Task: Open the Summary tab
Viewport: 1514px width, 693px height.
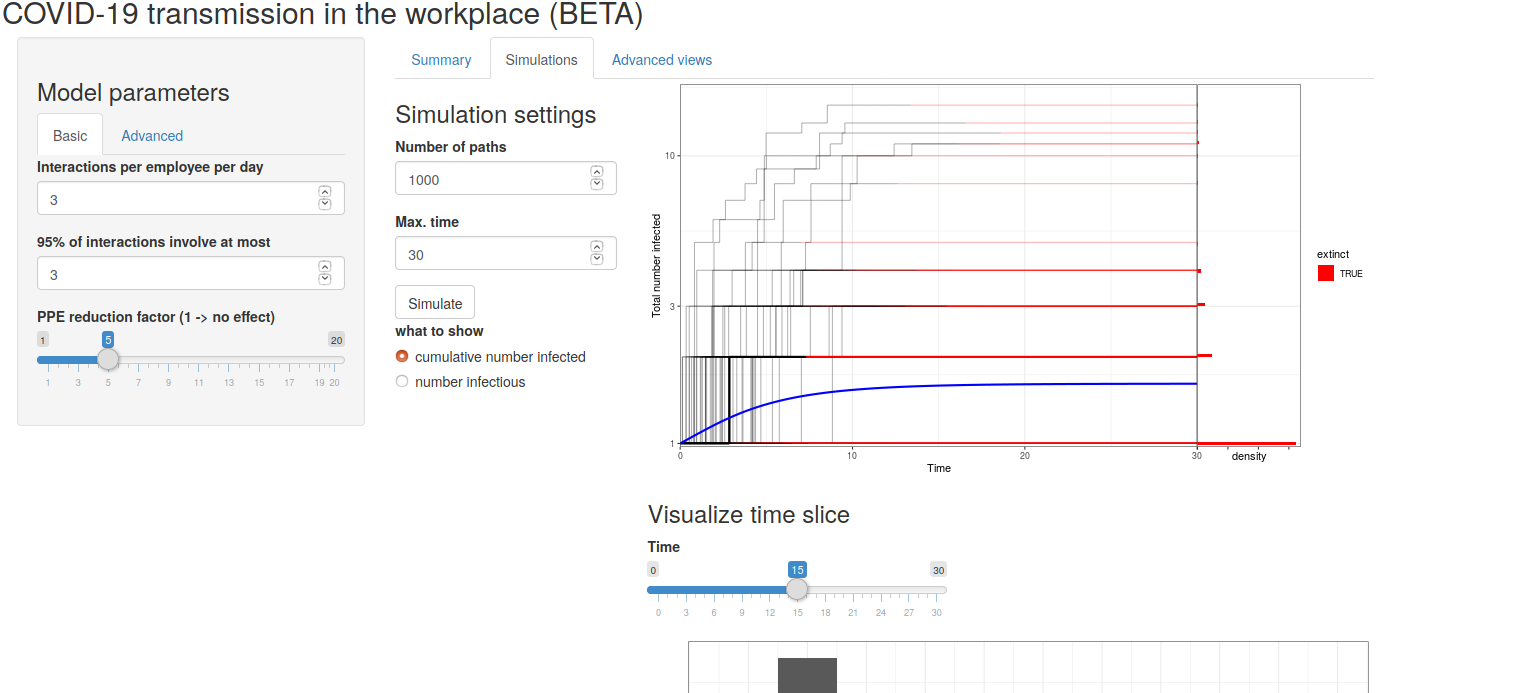Action: pos(441,60)
